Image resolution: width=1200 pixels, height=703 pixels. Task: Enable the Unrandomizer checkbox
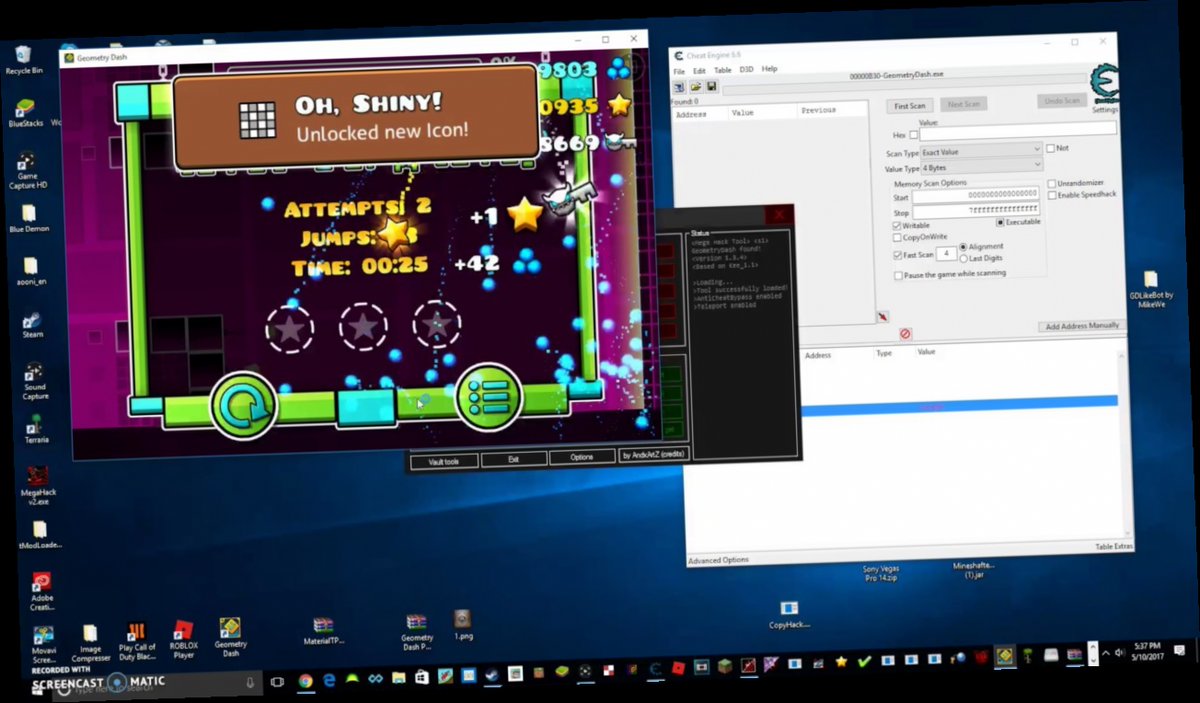click(1051, 184)
